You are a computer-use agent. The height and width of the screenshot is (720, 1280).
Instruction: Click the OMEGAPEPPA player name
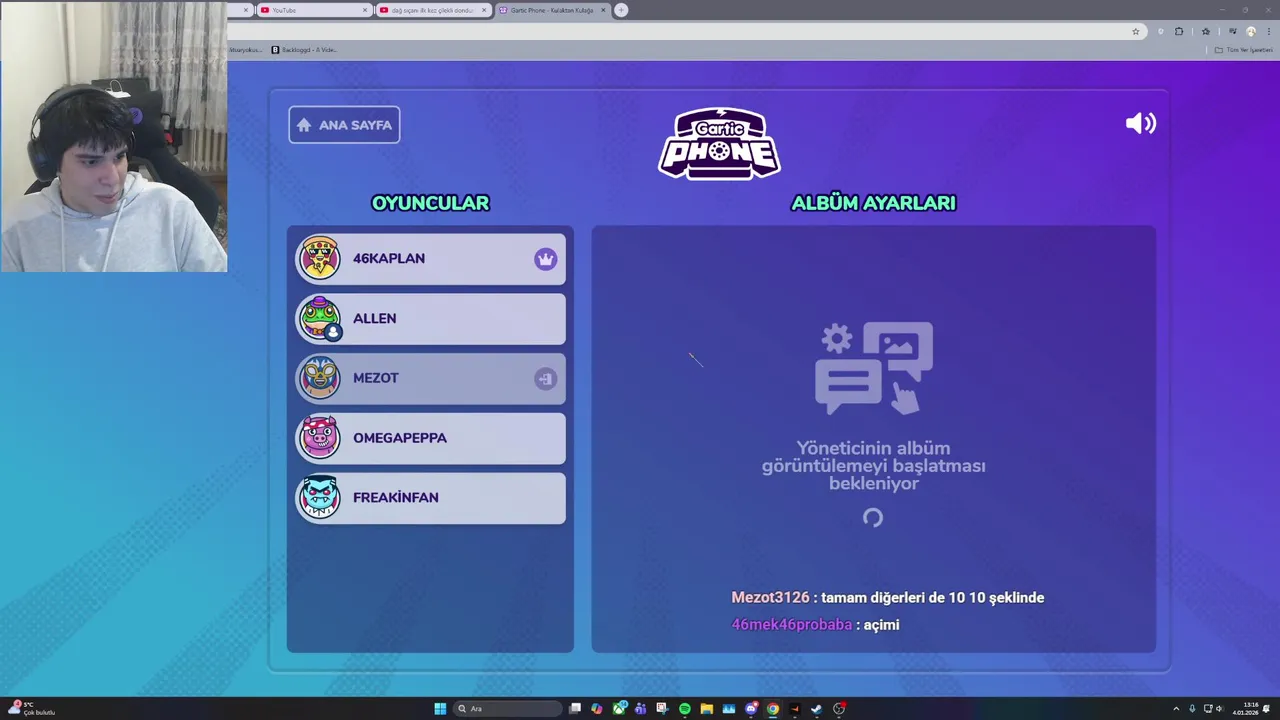400,438
